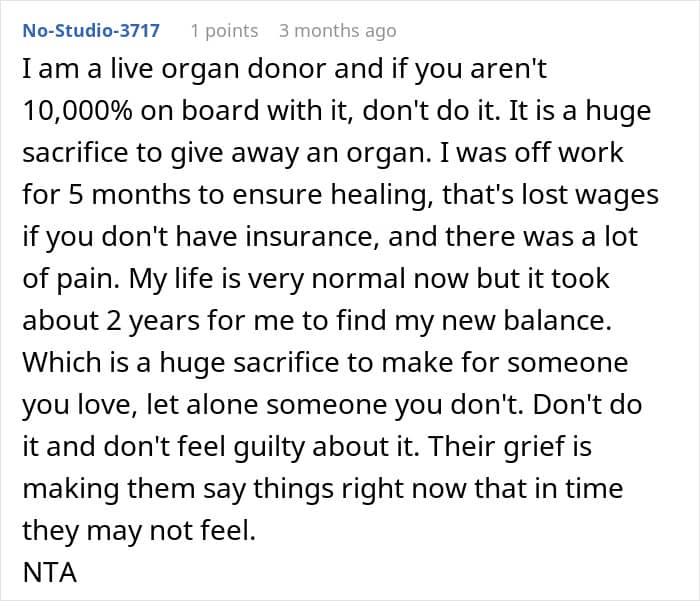Screen dimensions: 700x601
Task: Select the line starting "I am a live organ donor"
Action: point(284,69)
